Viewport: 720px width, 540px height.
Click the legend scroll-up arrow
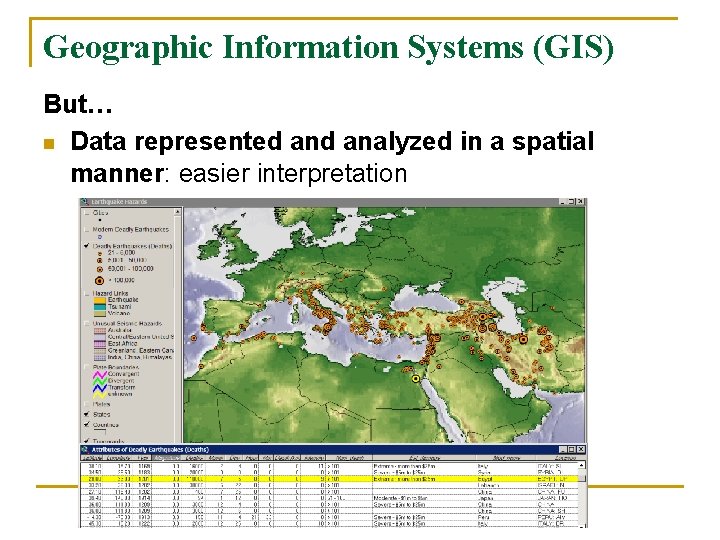click(178, 213)
